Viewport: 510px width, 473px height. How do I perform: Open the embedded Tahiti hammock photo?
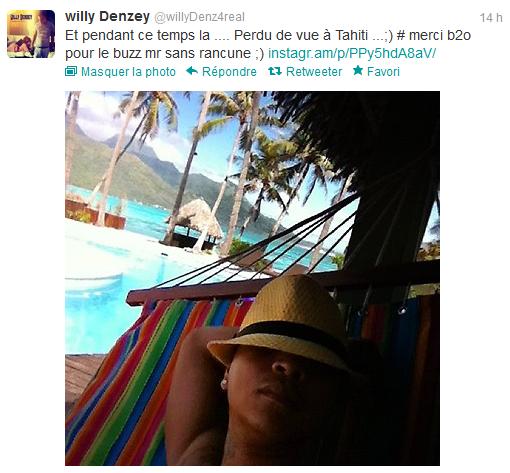coord(252,278)
